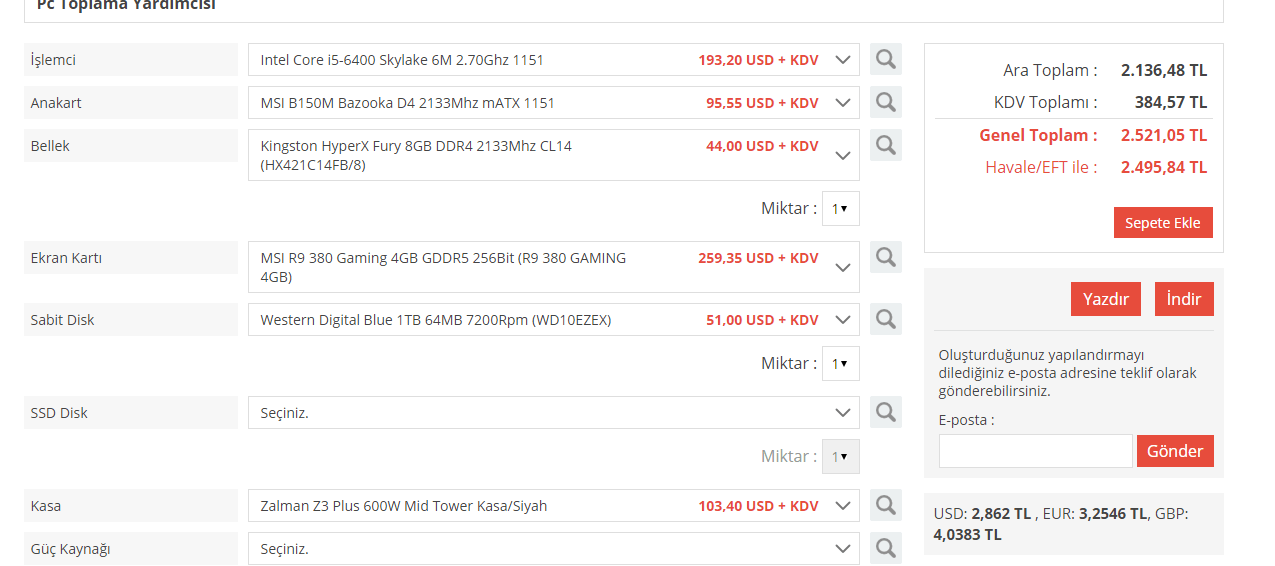Click the 259,35 USD + KDV price
Image resolution: width=1275 pixels, height=566 pixels.
coord(758,258)
